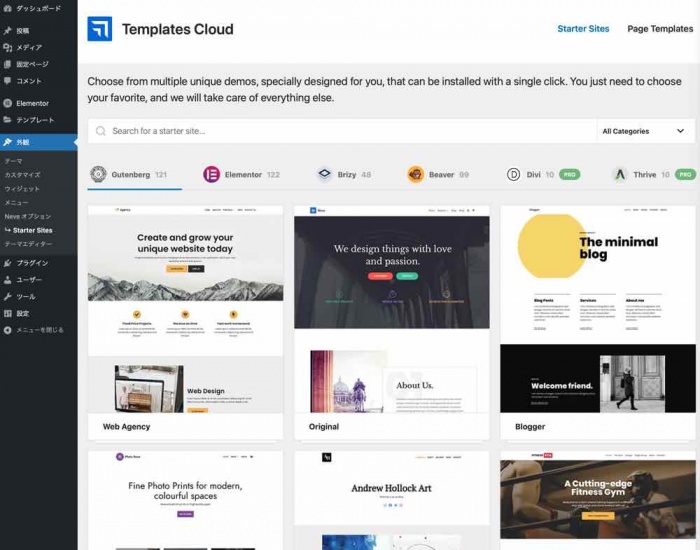The image size is (700, 550).
Task: Open the Andrew Hollock Art template preview
Action: tap(392, 500)
